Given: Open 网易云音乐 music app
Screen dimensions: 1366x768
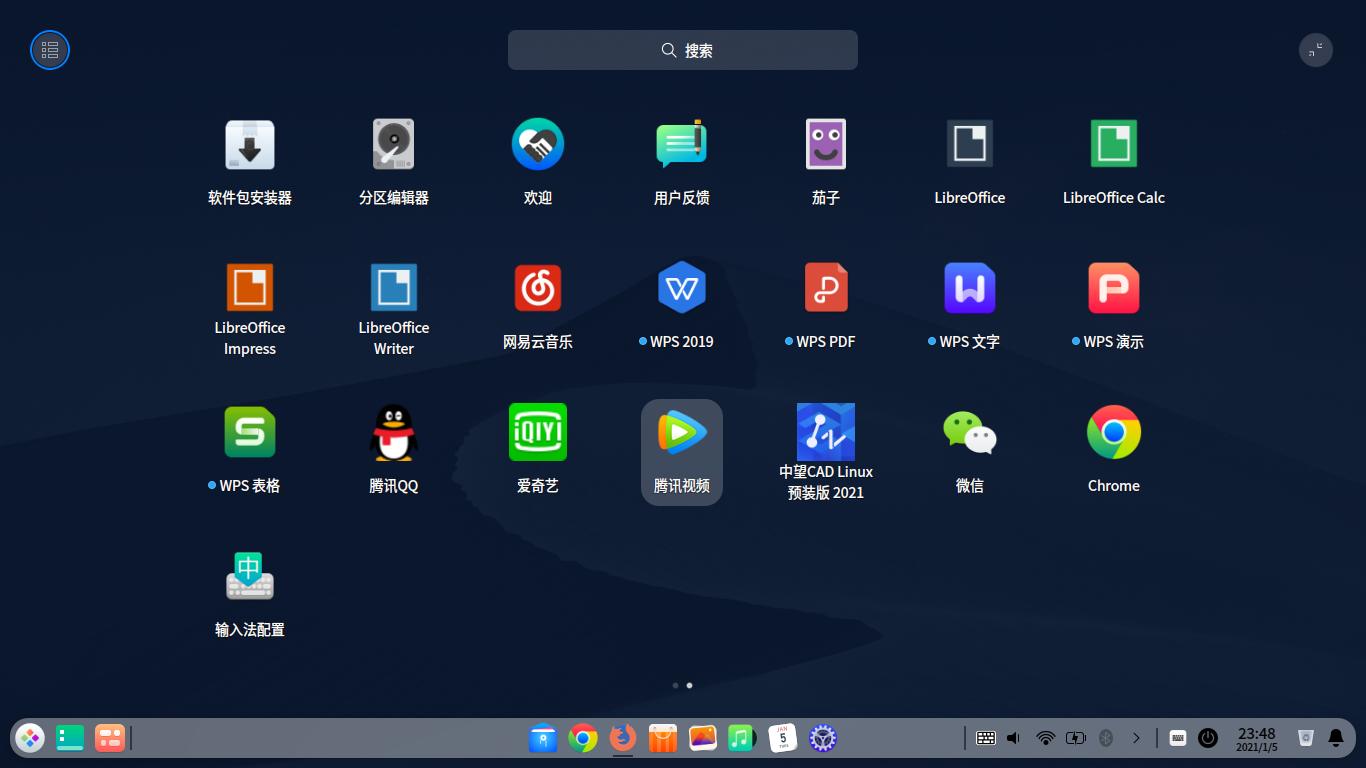Looking at the screenshot, I should 538,288.
